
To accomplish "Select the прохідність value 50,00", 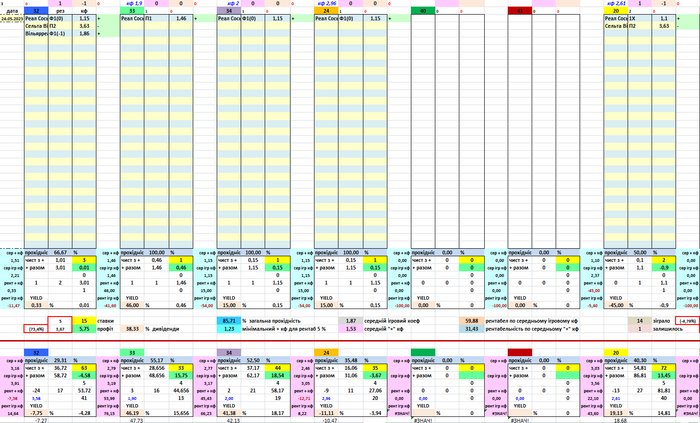I will point(639,253).
